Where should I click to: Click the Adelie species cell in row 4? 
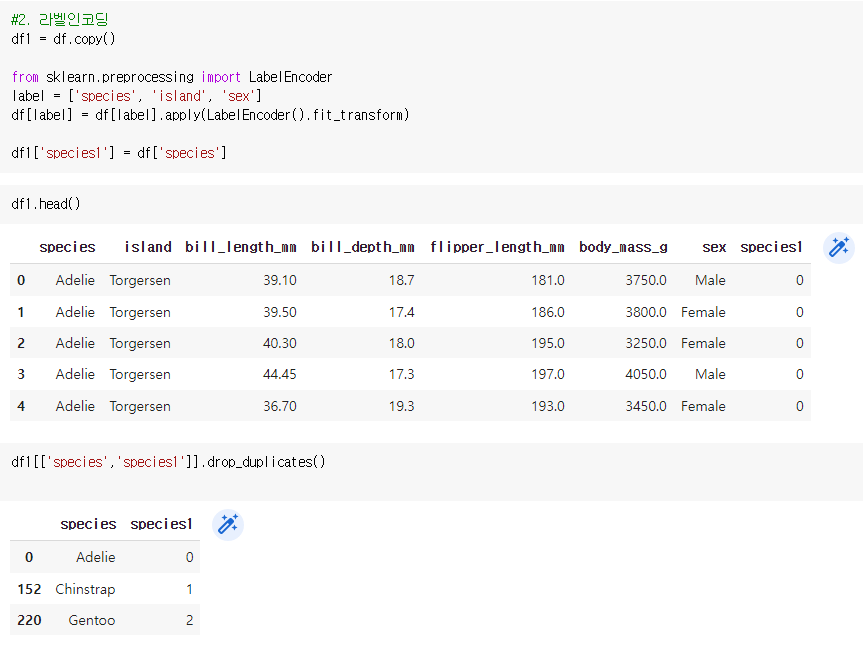(x=75, y=406)
